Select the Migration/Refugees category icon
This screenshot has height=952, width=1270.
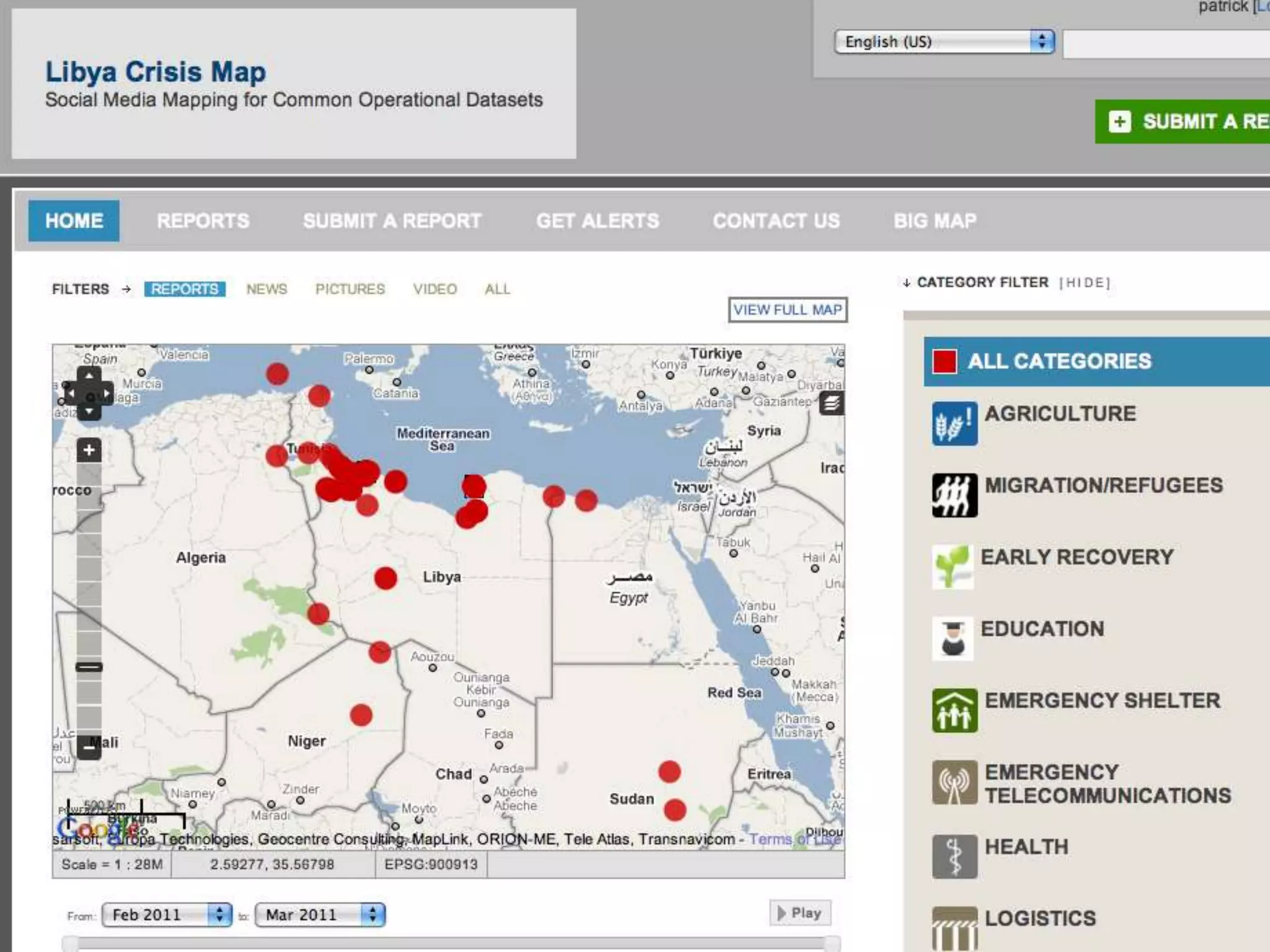pyautogui.click(x=954, y=495)
